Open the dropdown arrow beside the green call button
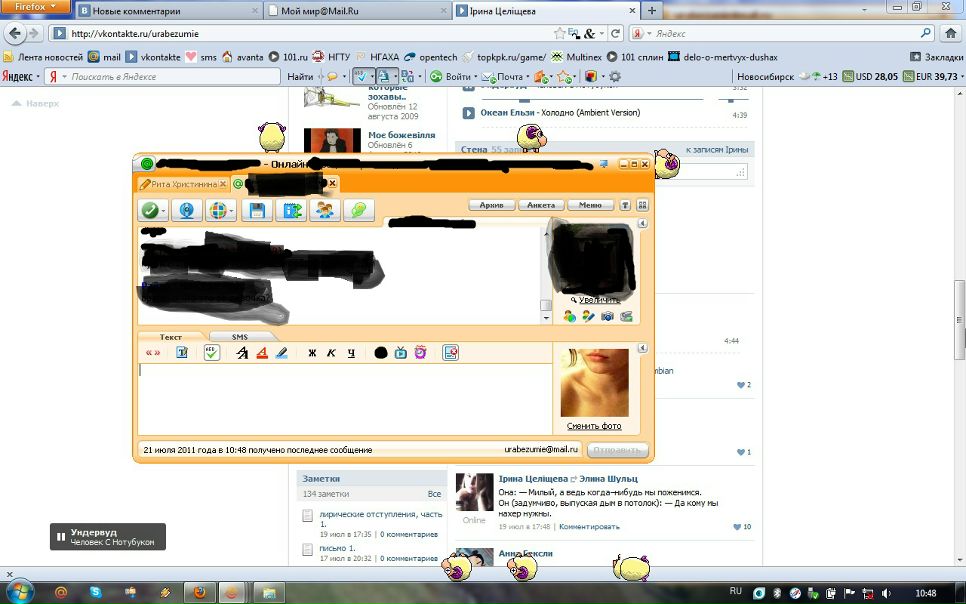 point(163,211)
